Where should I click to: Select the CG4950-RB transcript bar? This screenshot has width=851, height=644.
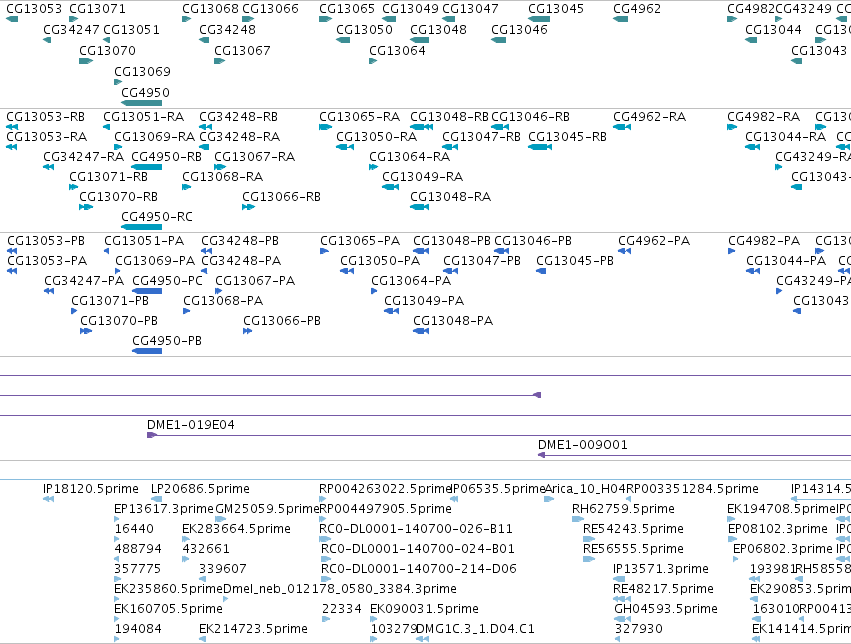point(147,167)
